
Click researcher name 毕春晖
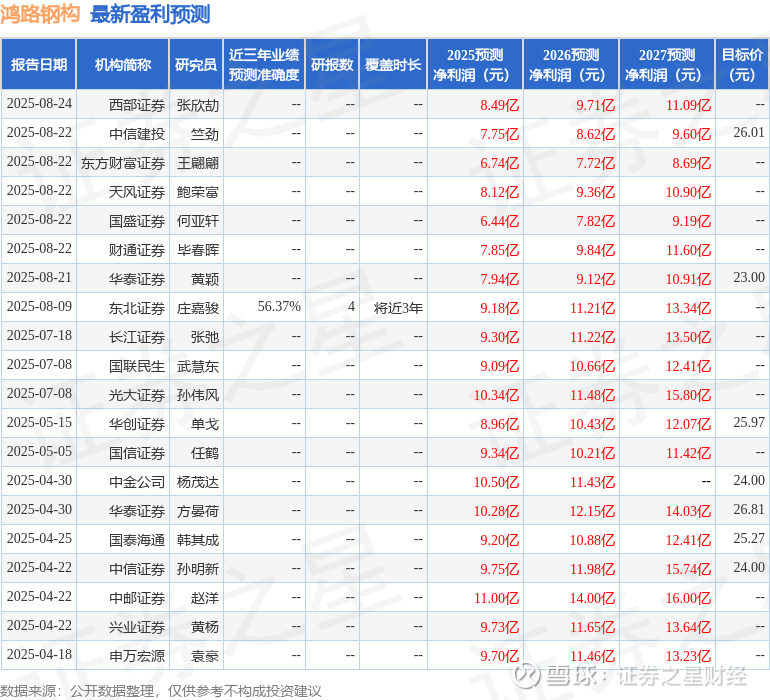point(197,250)
